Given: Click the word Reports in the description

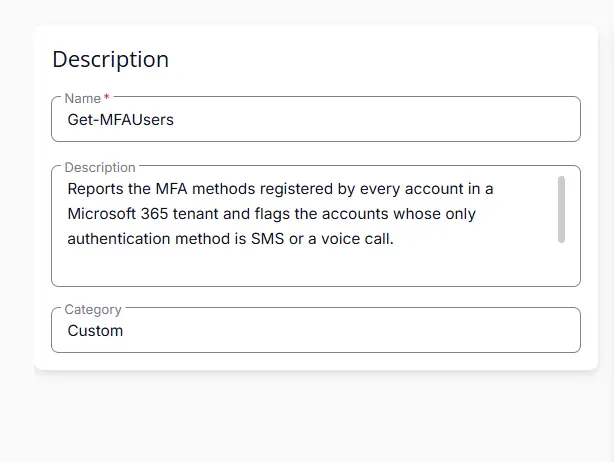Looking at the screenshot, I should tap(96, 189).
